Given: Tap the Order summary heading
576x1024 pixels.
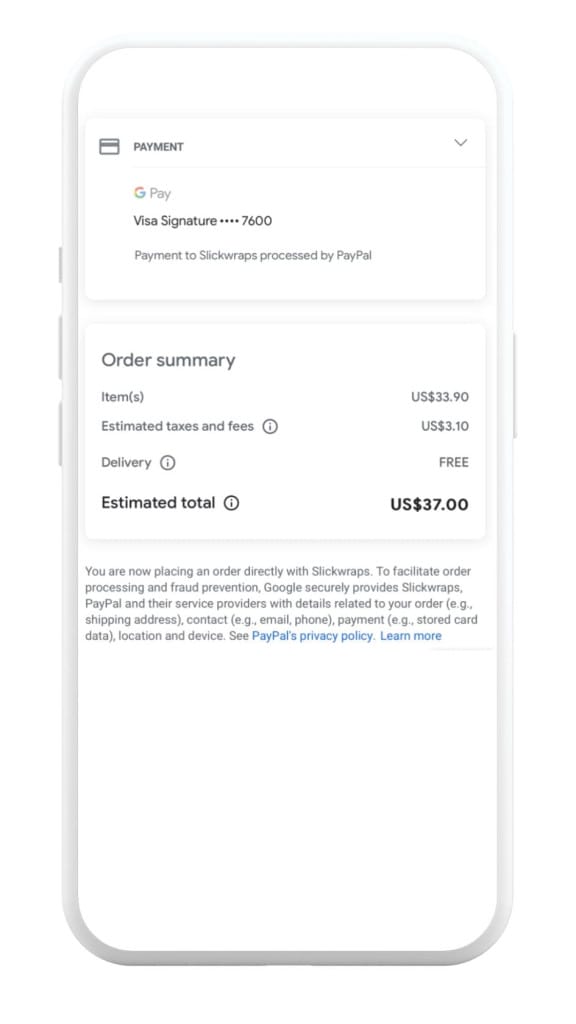Looking at the screenshot, I should coord(168,360).
